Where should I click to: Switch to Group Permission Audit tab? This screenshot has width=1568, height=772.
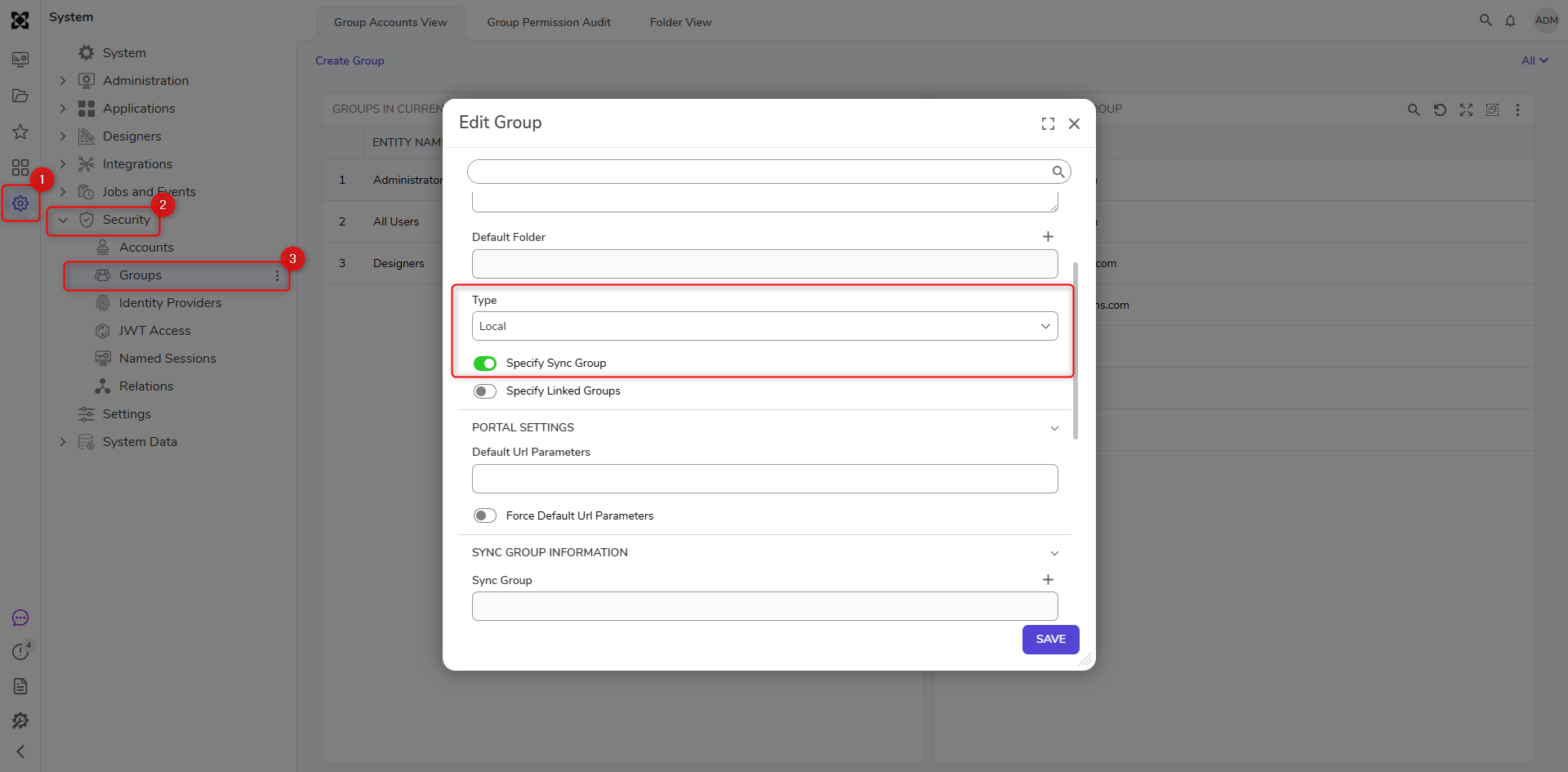549,23
